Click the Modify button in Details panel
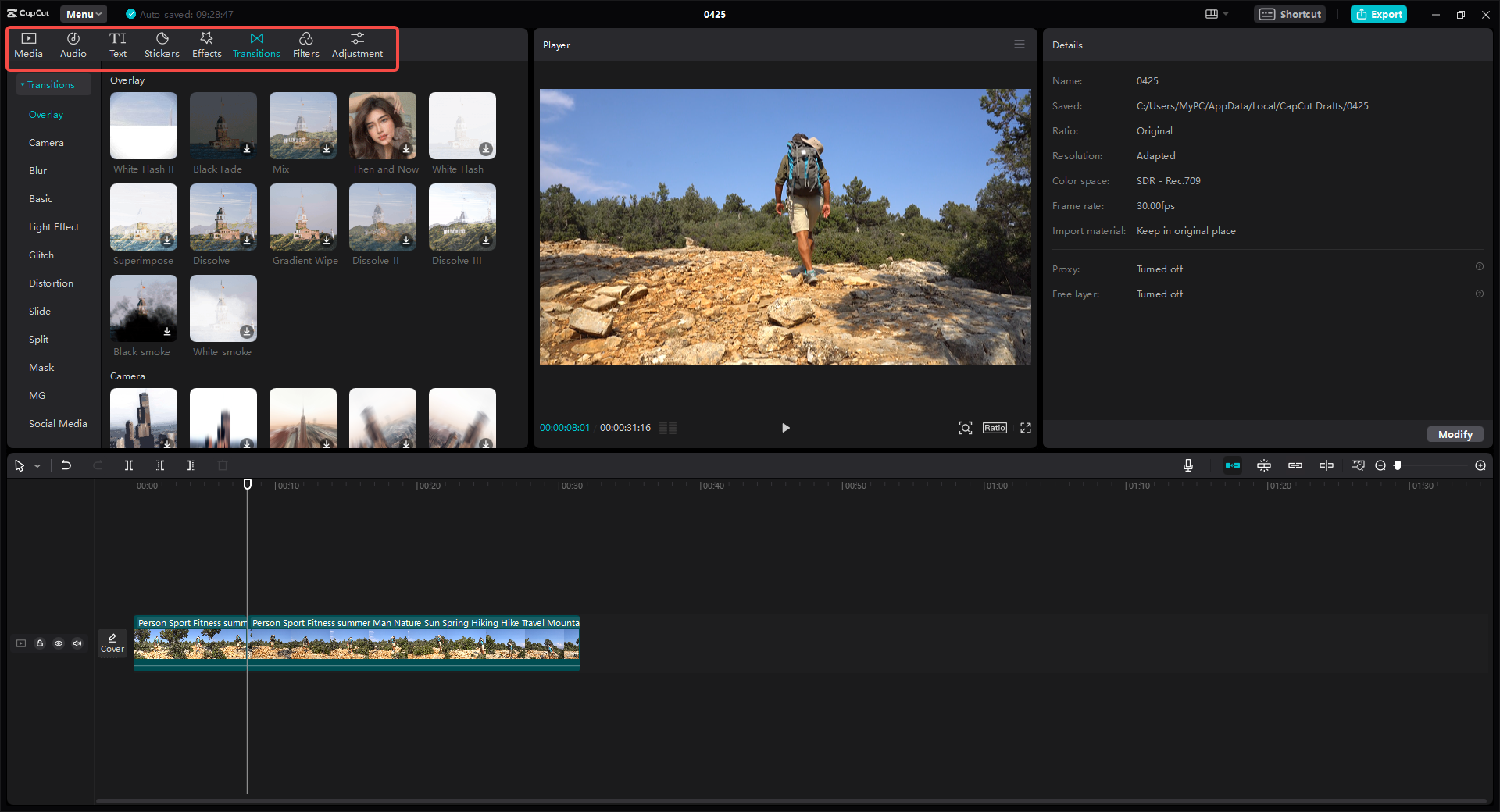The image size is (1500, 812). (x=1454, y=434)
